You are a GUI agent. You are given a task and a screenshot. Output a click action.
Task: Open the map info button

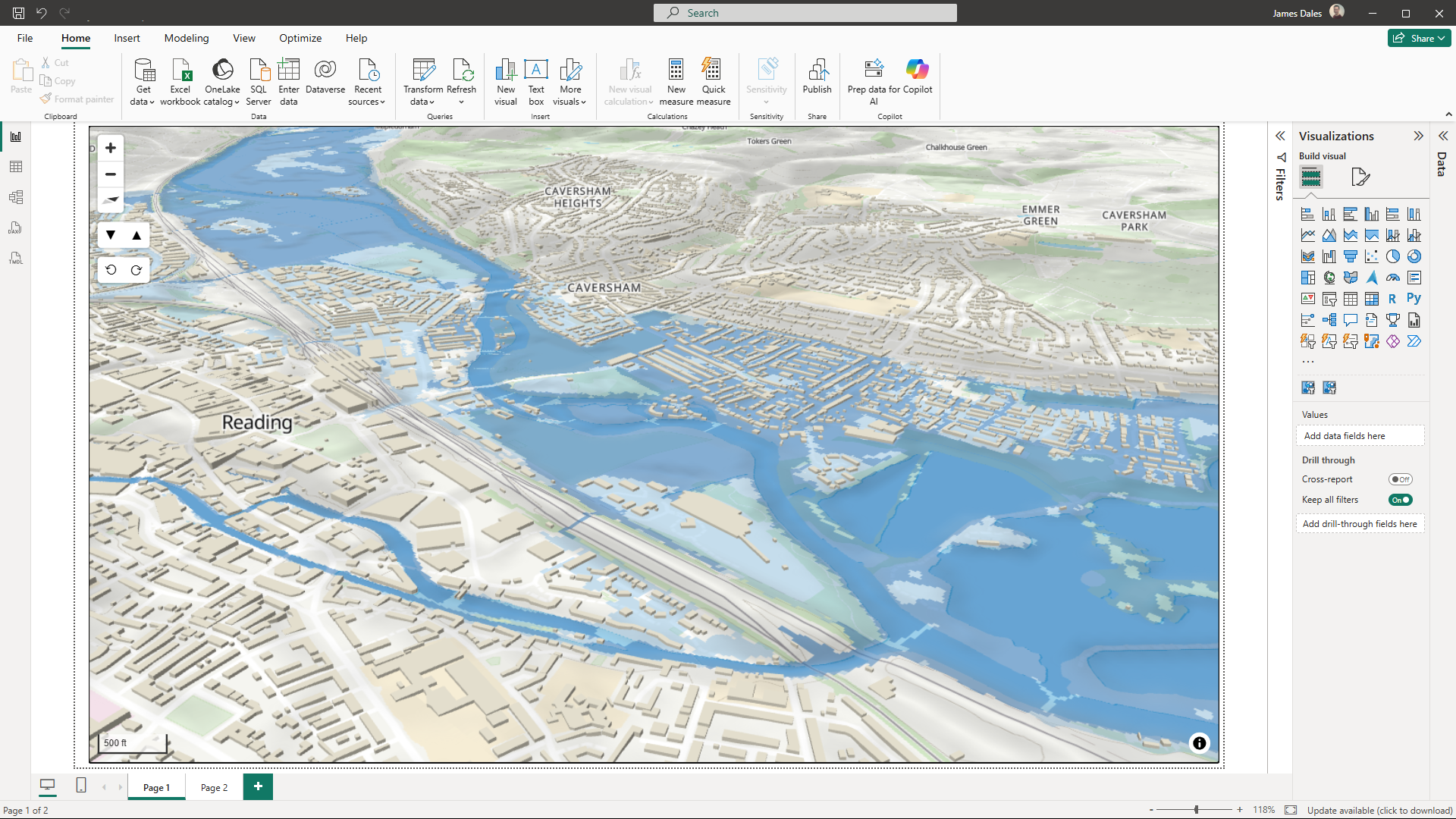[1199, 743]
